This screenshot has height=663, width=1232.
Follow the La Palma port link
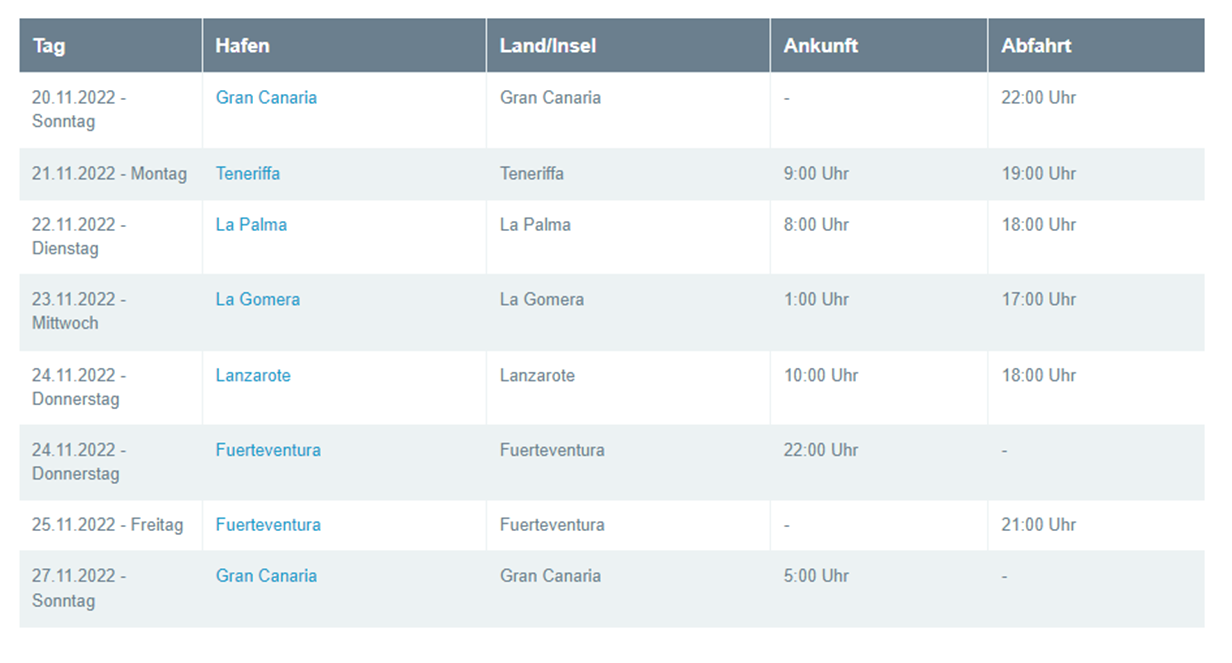click(251, 225)
